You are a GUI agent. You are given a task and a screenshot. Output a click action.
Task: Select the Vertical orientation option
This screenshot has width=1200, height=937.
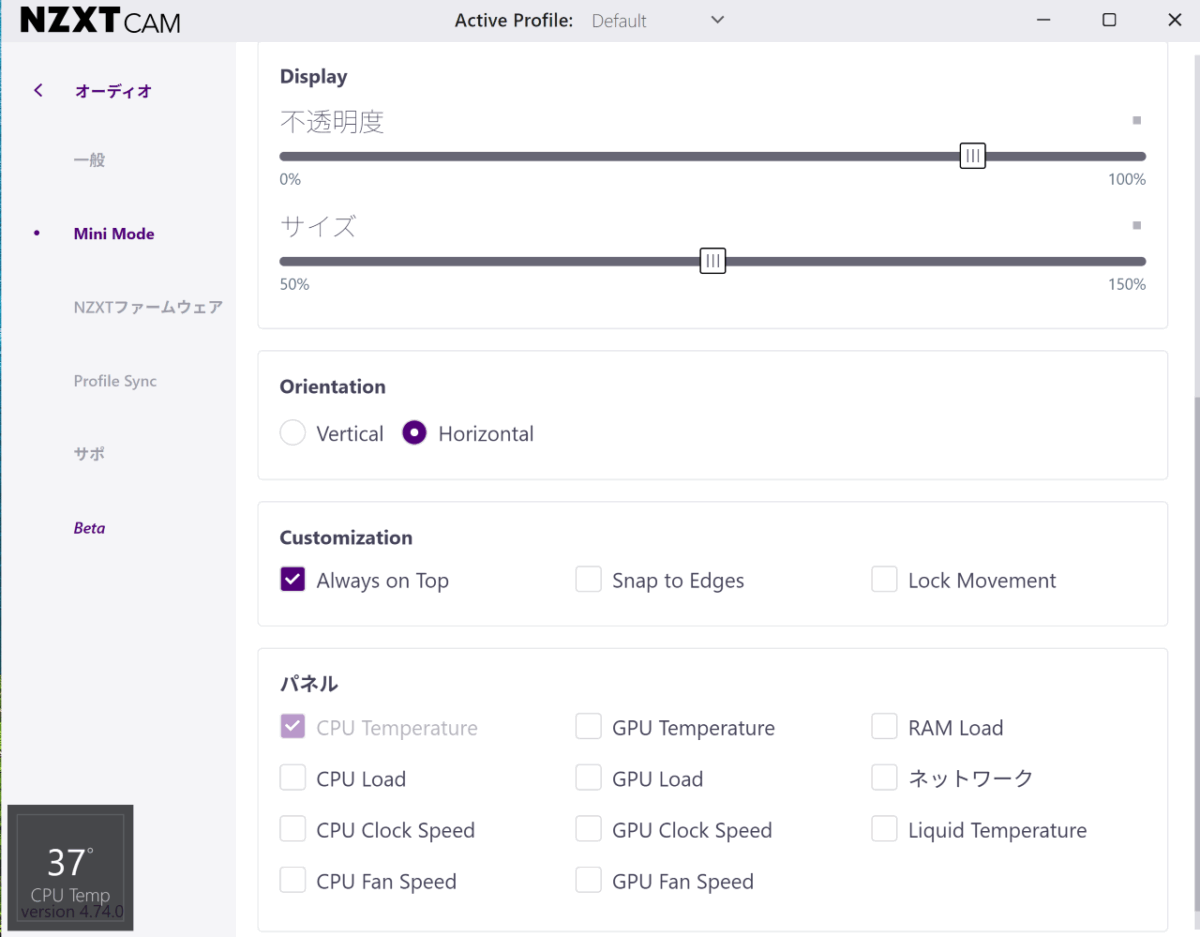[292, 432]
